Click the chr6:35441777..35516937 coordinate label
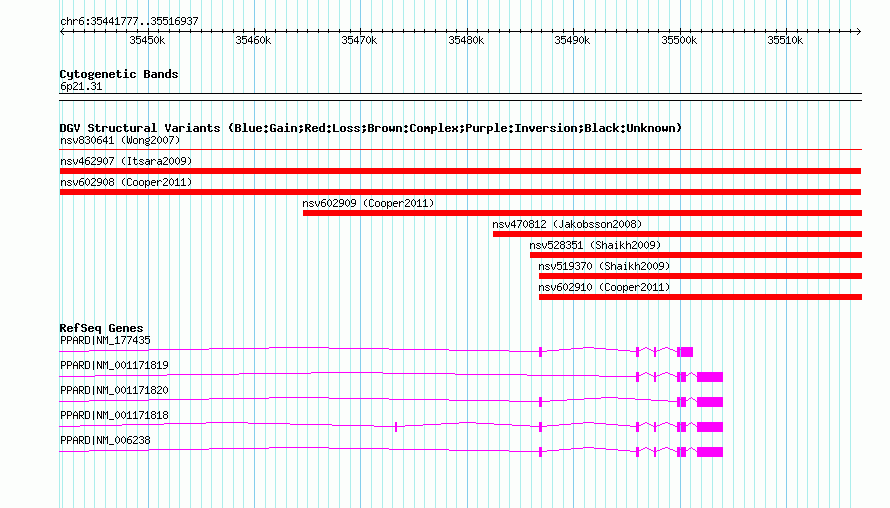Image resolution: width=890 pixels, height=508 pixels. coord(129,22)
